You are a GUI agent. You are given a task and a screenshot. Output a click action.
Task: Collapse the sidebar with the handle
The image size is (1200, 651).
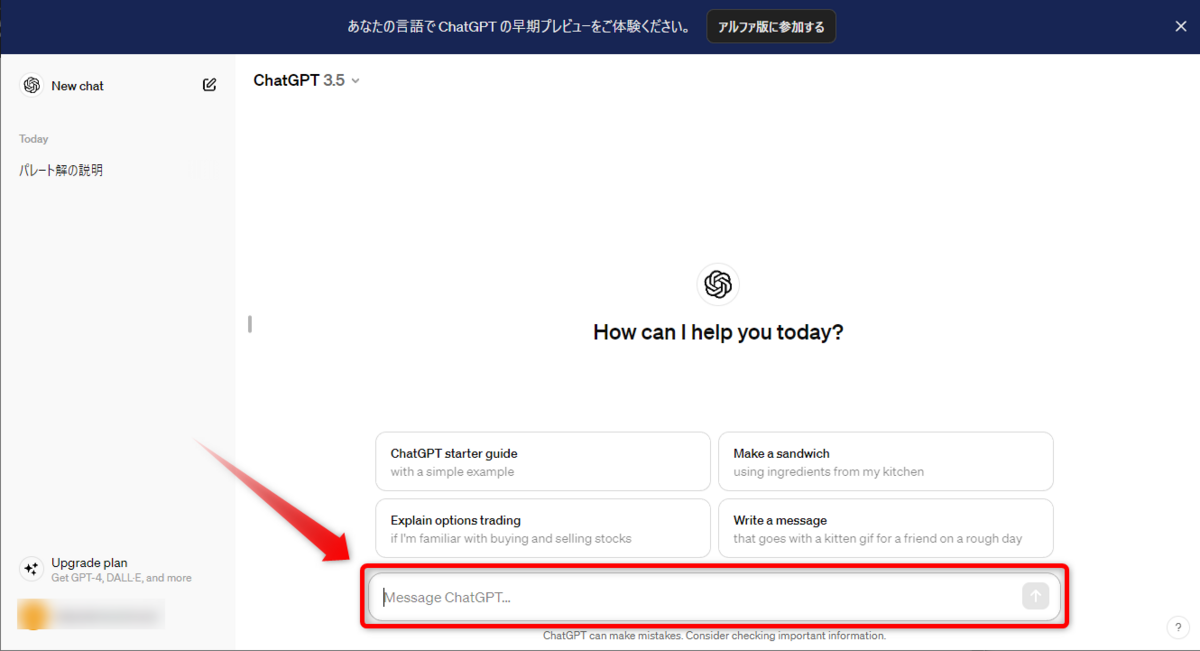tap(250, 324)
